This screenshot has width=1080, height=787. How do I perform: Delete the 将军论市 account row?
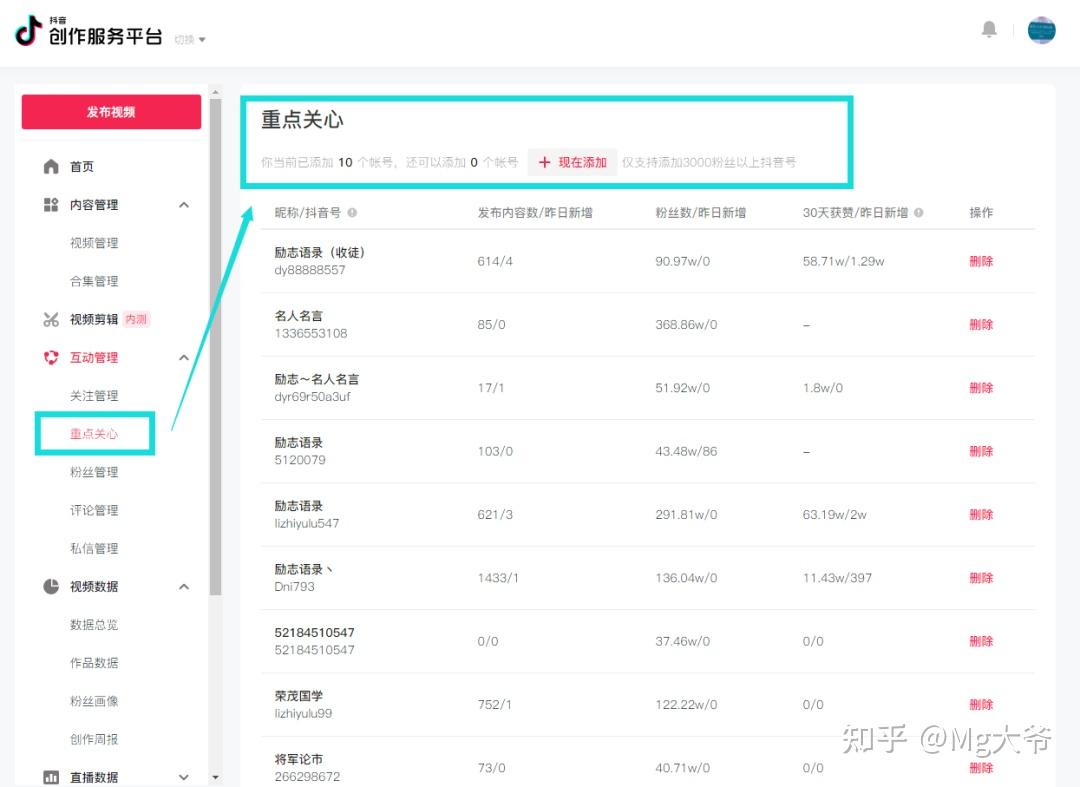click(981, 768)
